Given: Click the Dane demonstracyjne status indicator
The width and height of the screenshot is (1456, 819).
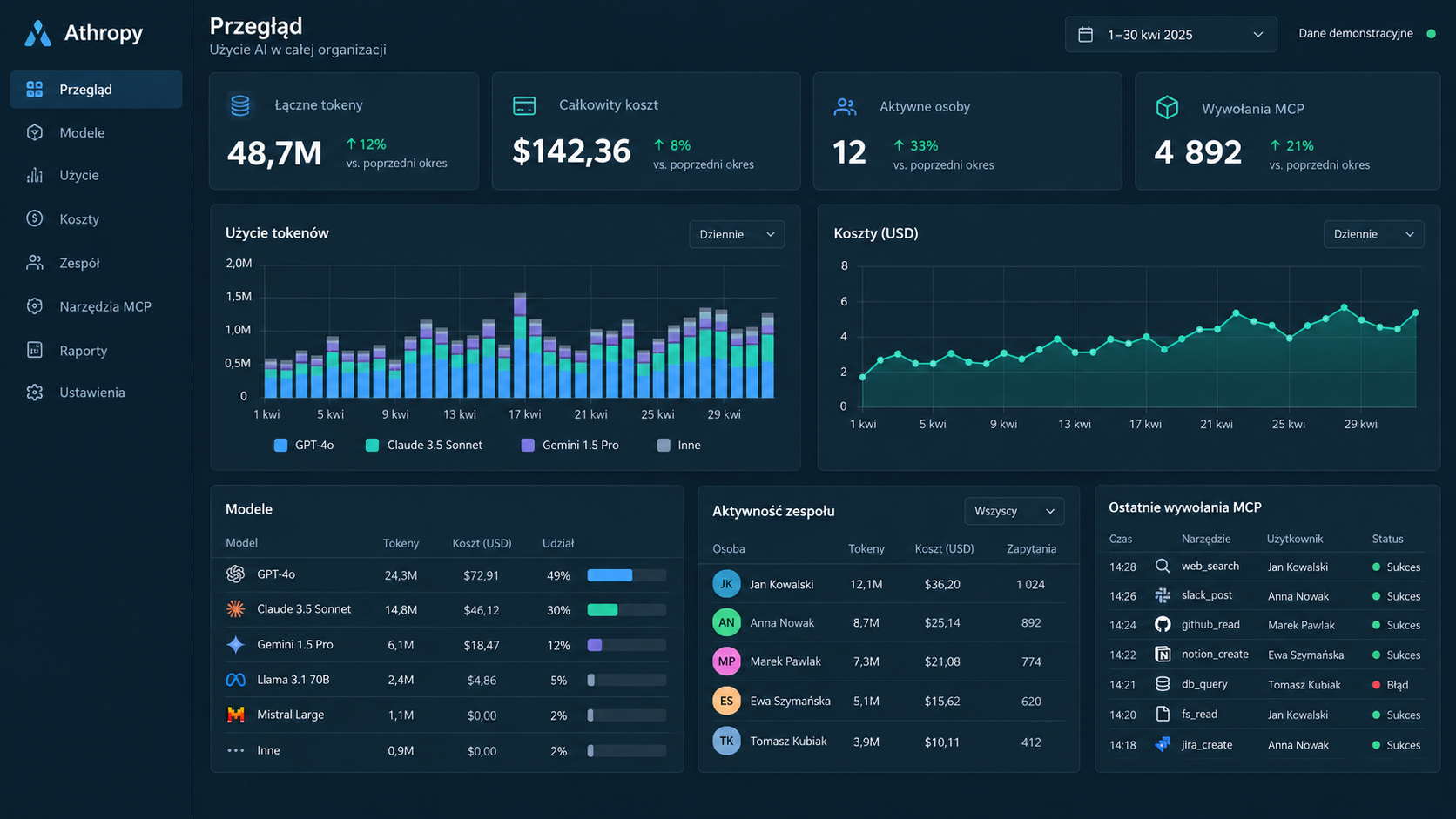Looking at the screenshot, I should pyautogui.click(x=1431, y=34).
